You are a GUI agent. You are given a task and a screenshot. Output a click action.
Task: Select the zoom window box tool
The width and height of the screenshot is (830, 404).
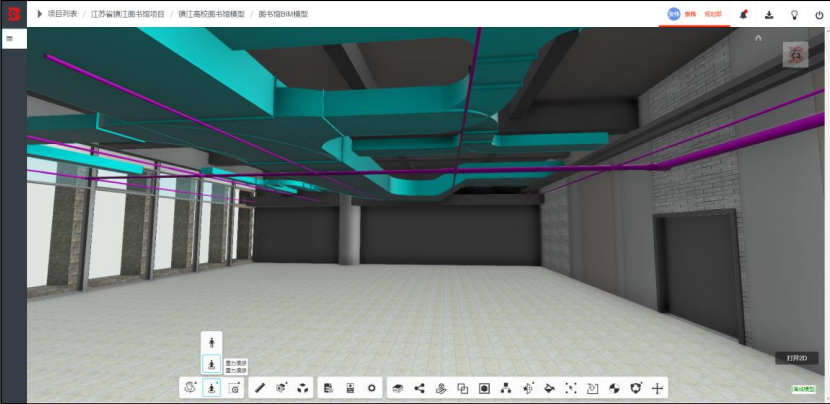coord(233,388)
